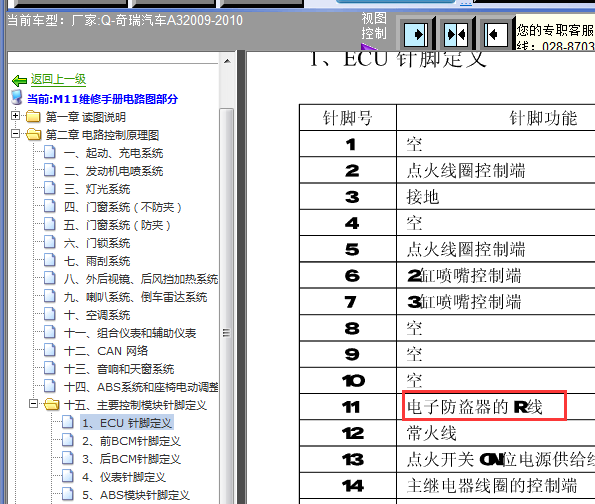Click pin 6 2缸喷嘴控制端 cell
The width and height of the screenshot is (595, 504).
click(496, 275)
